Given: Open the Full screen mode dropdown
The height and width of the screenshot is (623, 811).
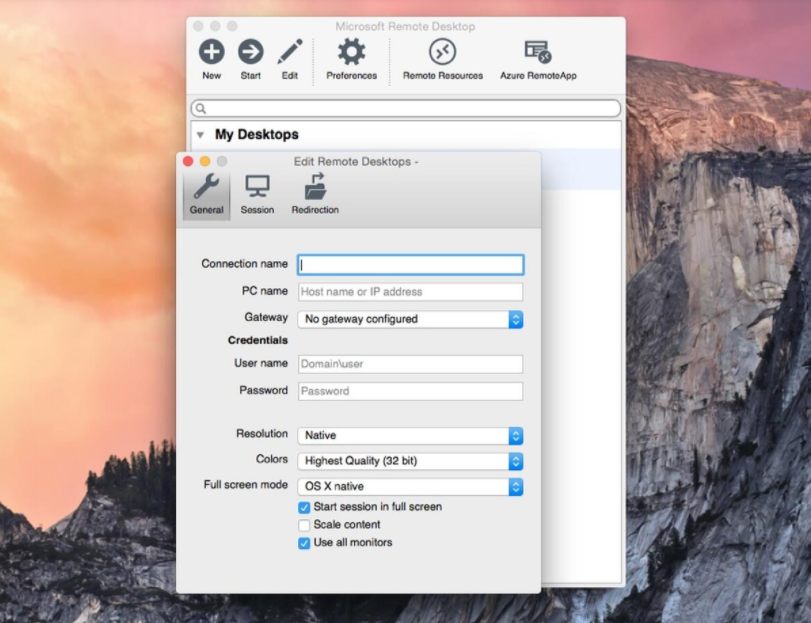Looking at the screenshot, I should [x=411, y=487].
